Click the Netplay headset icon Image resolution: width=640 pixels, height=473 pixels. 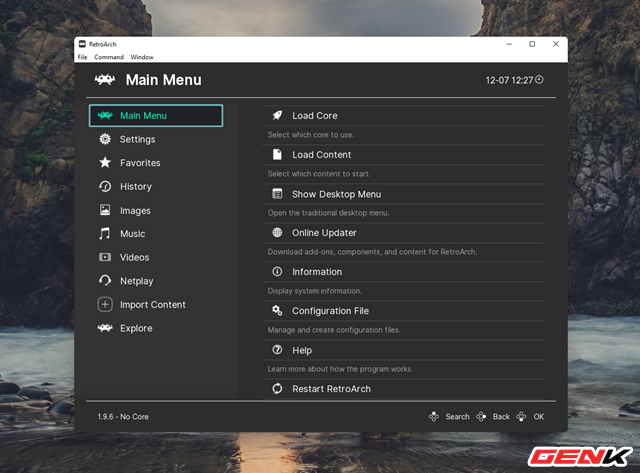[105, 280]
